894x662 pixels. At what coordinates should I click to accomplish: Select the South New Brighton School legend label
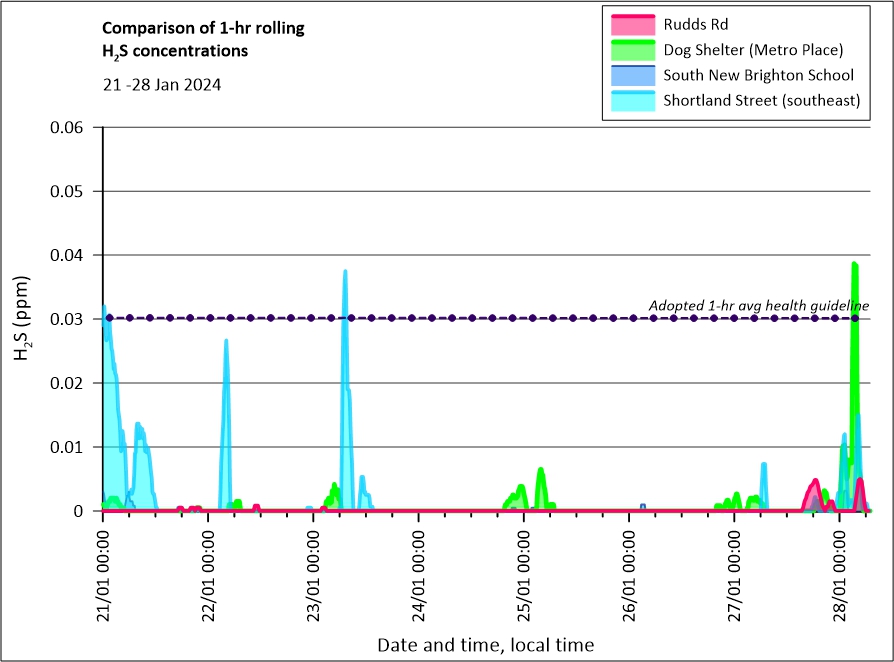pos(758,75)
